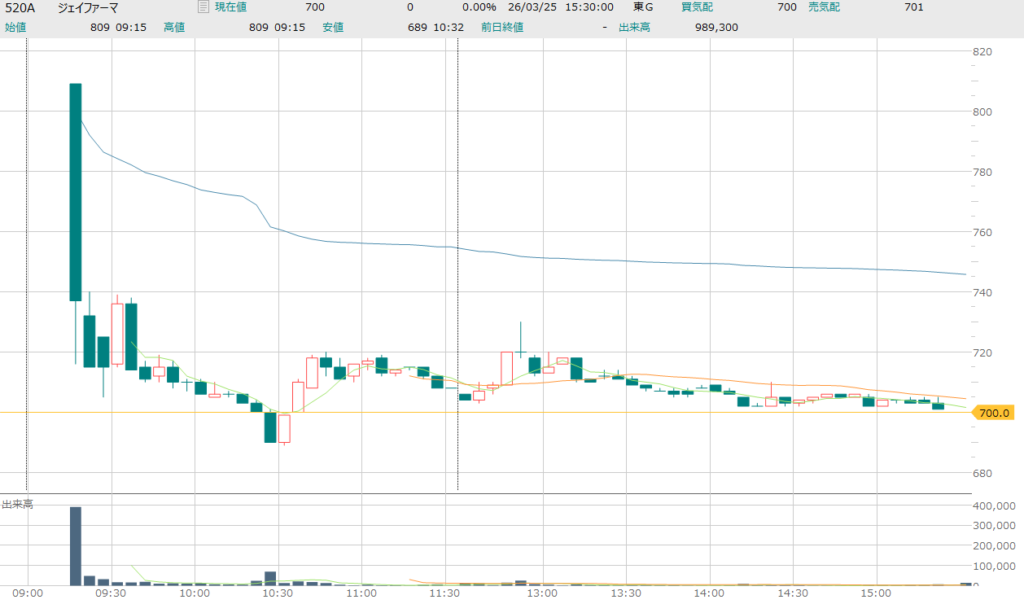Click the 520A stock code
Viewport: 1024px width, 604px height.
pyautogui.click(x=22, y=8)
